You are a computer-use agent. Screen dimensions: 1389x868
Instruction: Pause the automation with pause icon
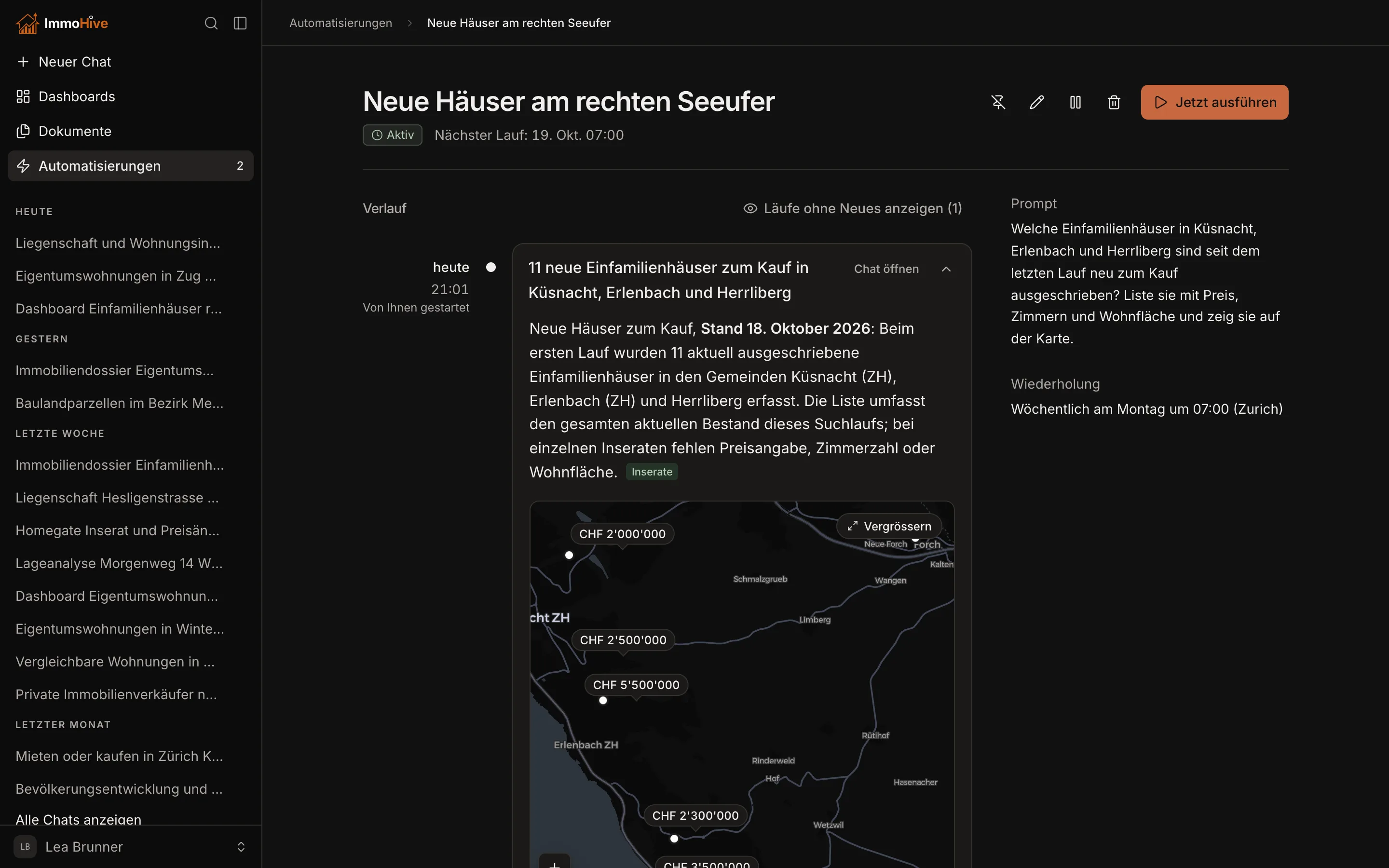click(x=1075, y=102)
